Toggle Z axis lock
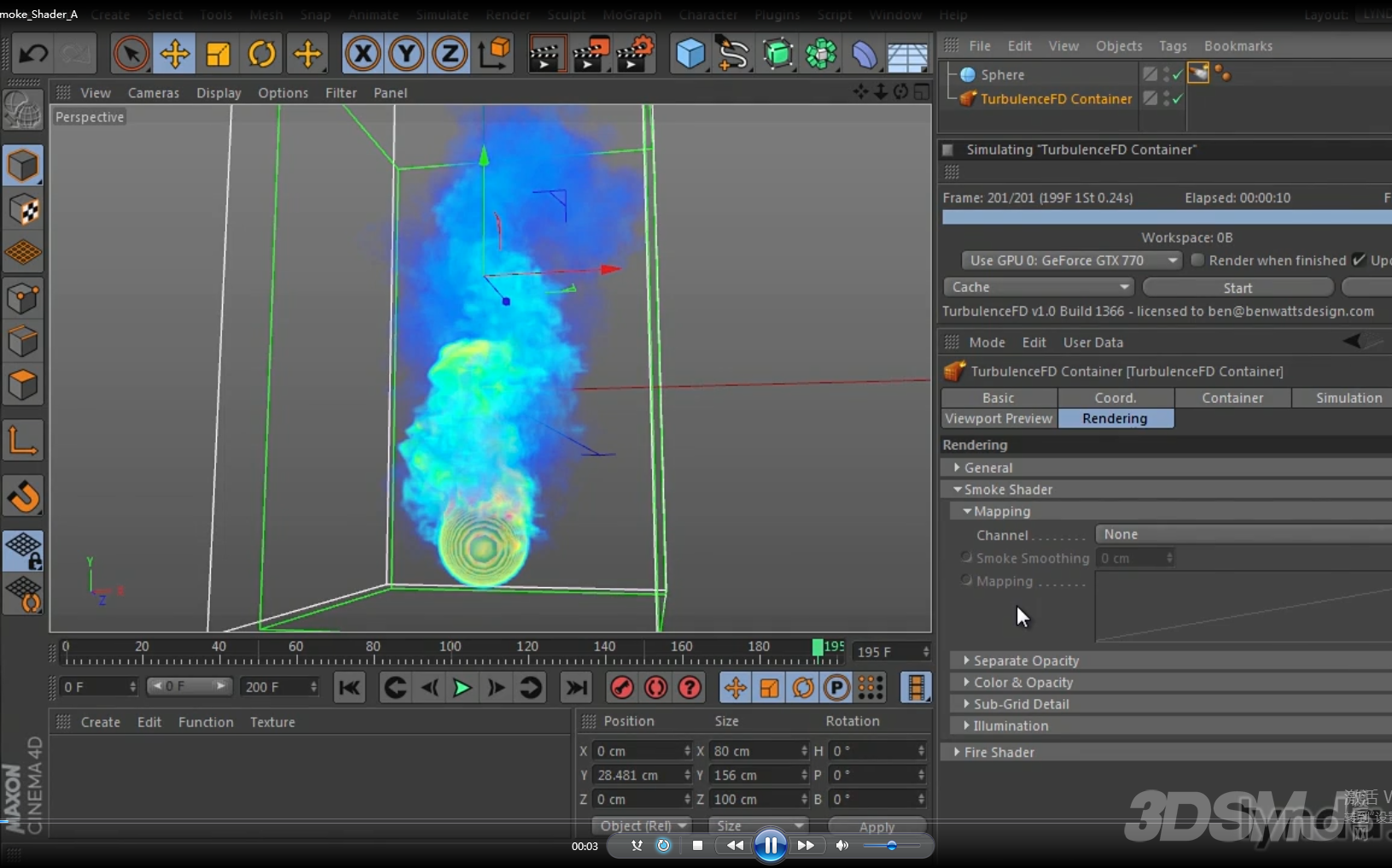This screenshot has width=1392, height=868. click(450, 55)
